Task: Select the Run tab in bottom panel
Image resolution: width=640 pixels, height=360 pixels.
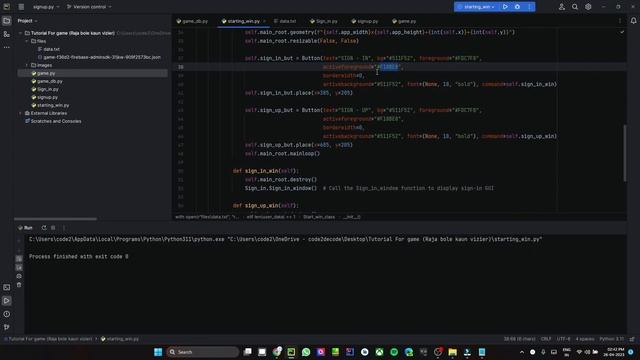Action: [25, 228]
